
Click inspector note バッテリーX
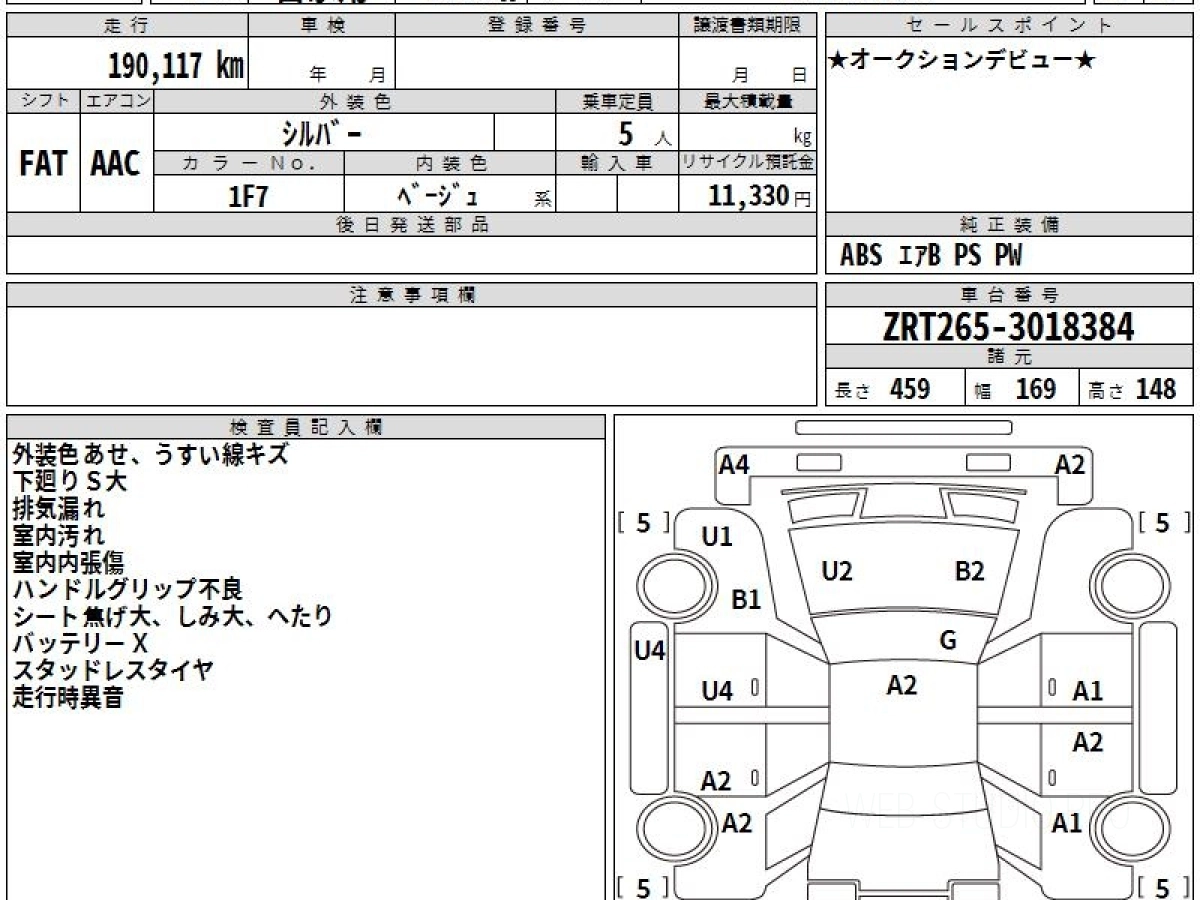80,643
